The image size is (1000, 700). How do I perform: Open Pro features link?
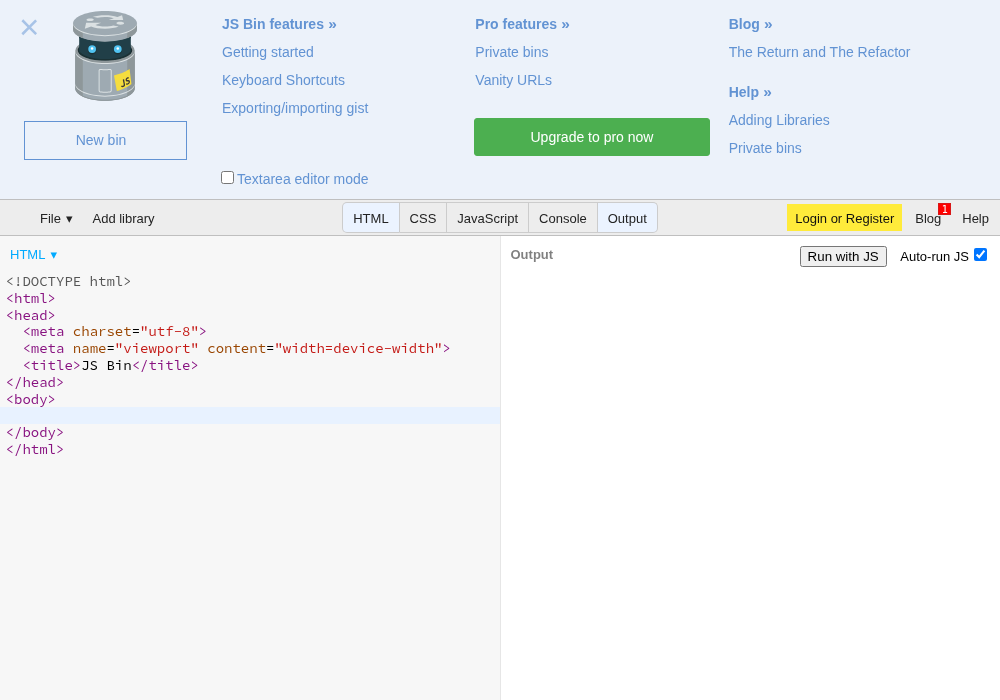click(x=522, y=24)
